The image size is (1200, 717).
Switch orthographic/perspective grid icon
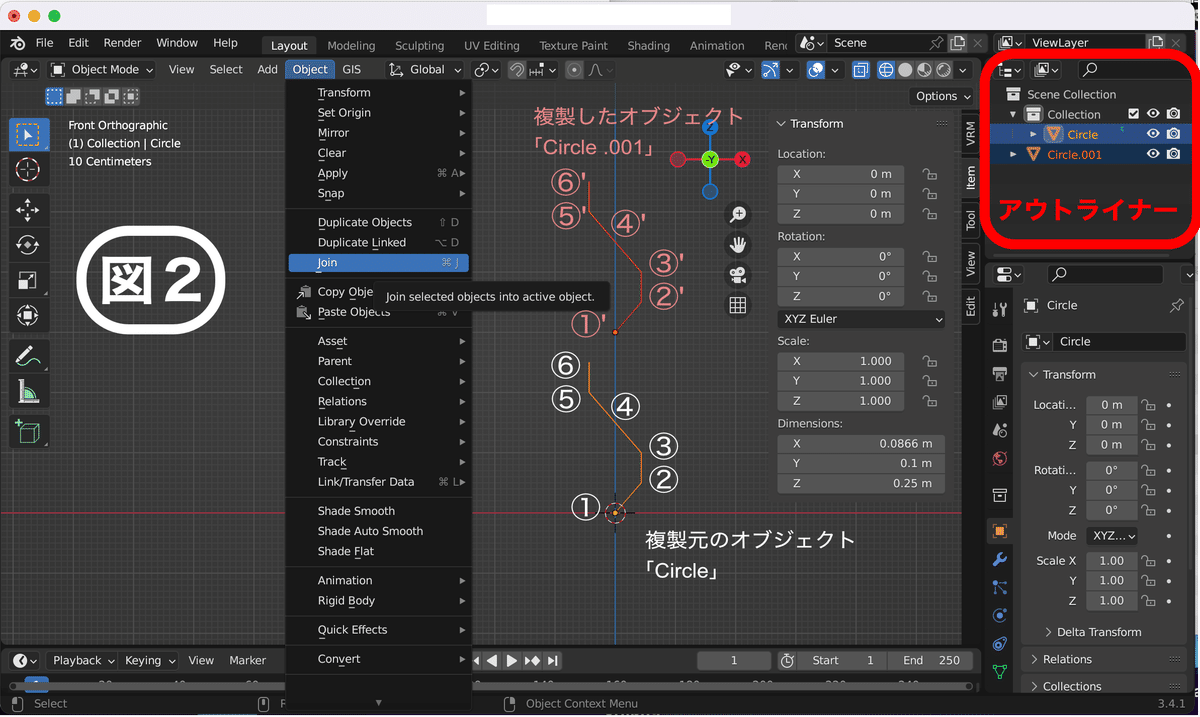pos(738,306)
